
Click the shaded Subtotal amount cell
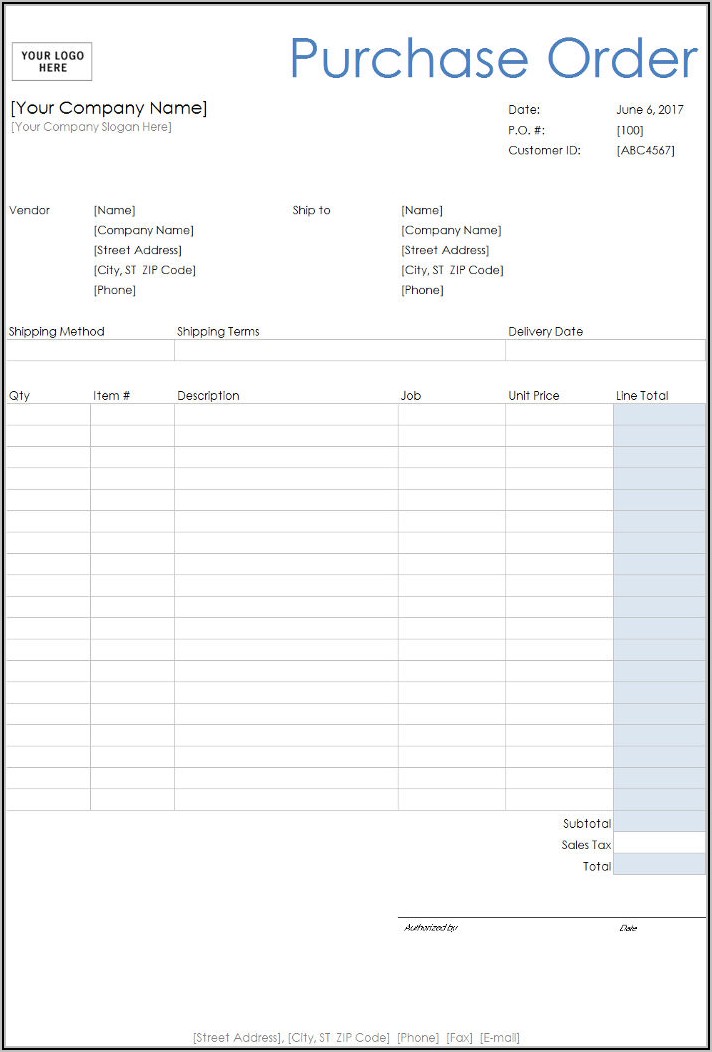pyautogui.click(x=659, y=823)
